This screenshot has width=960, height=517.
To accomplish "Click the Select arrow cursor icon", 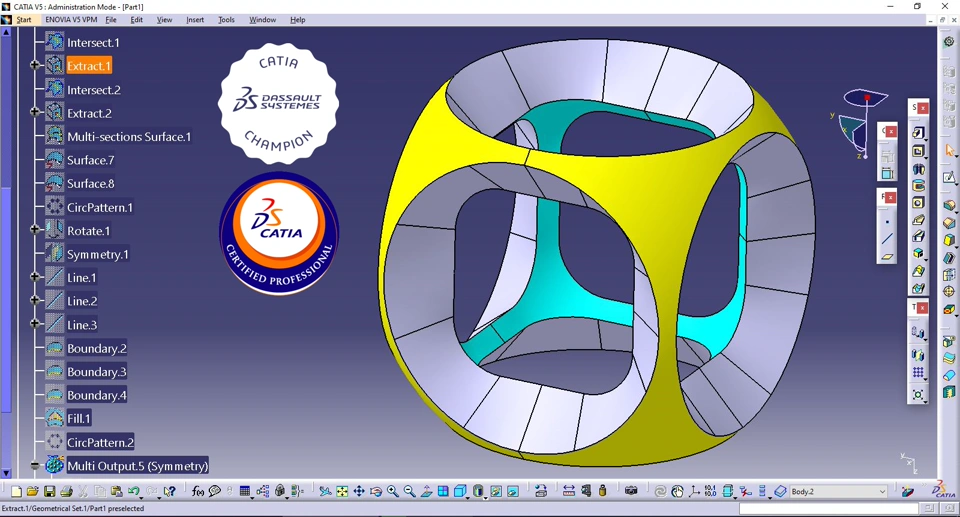I will (950, 150).
